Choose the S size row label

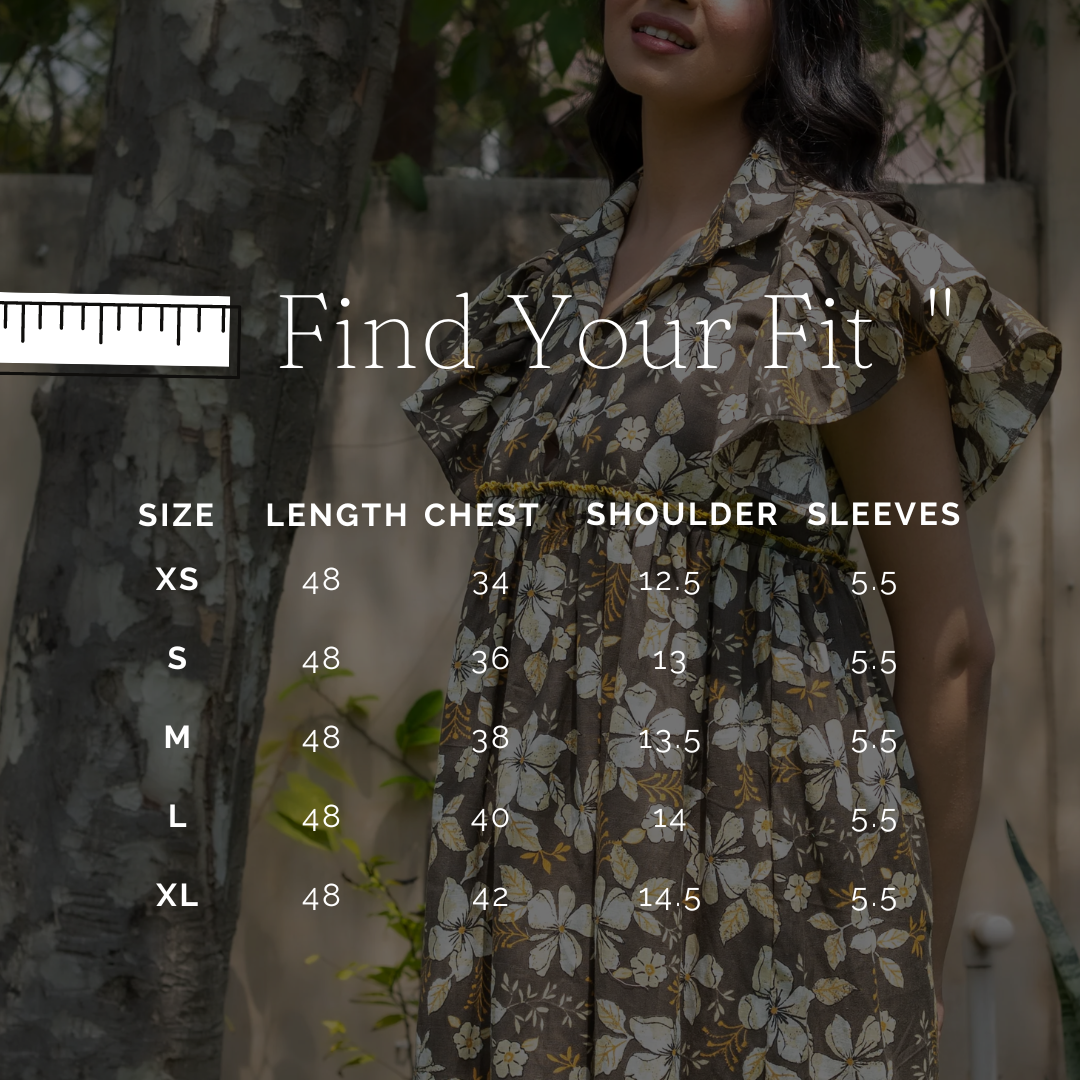(178, 658)
